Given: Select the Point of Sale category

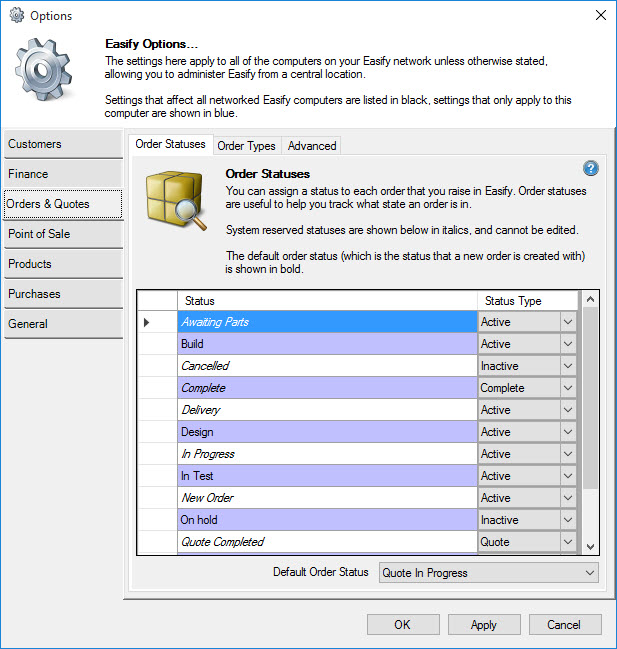Looking at the screenshot, I should tap(63, 234).
